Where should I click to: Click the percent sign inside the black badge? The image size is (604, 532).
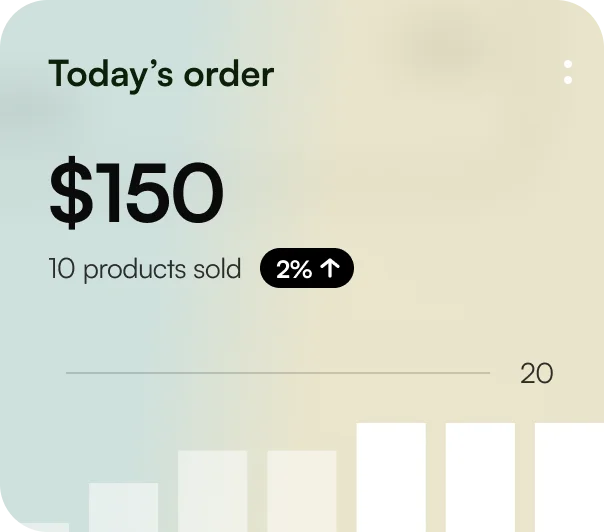point(303,269)
